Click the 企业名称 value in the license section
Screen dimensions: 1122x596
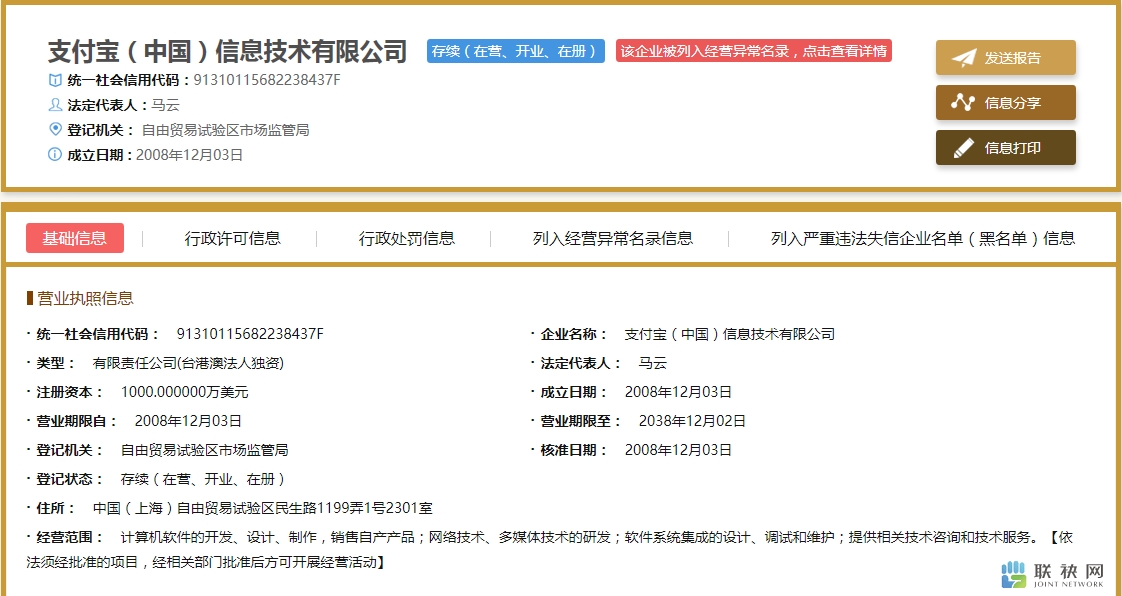730,334
